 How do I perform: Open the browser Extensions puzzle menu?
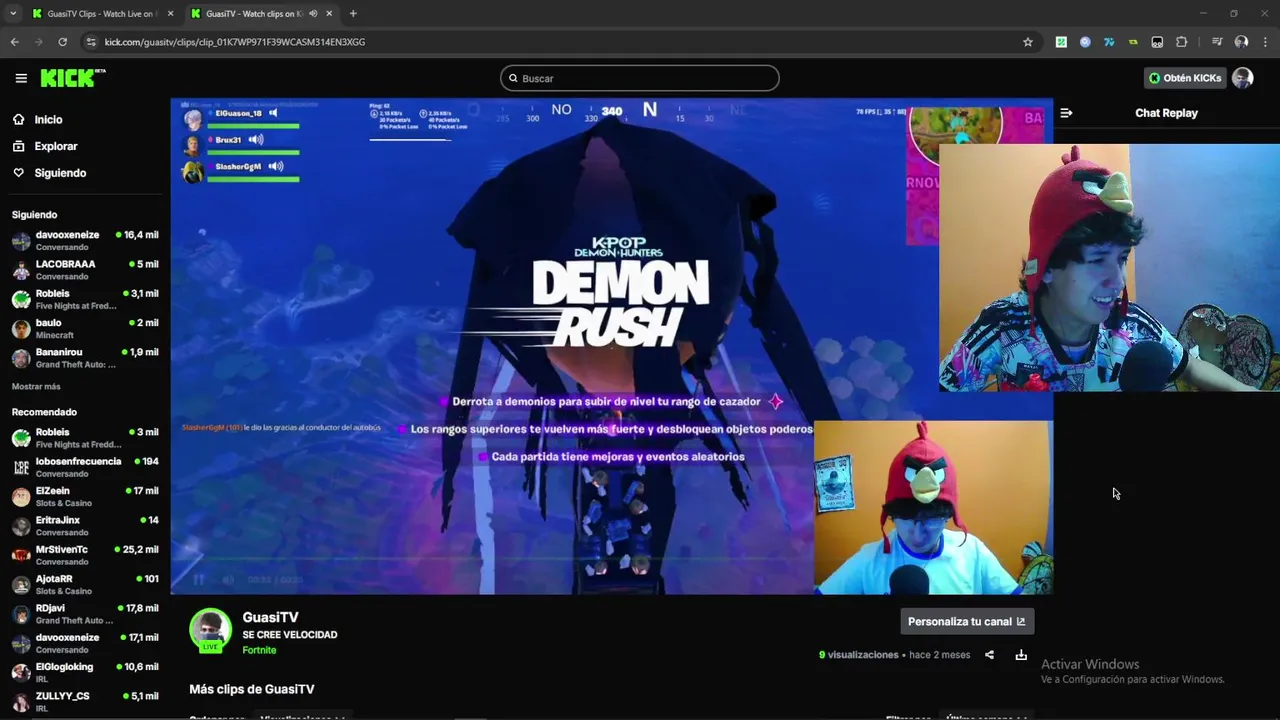[x=1181, y=42]
